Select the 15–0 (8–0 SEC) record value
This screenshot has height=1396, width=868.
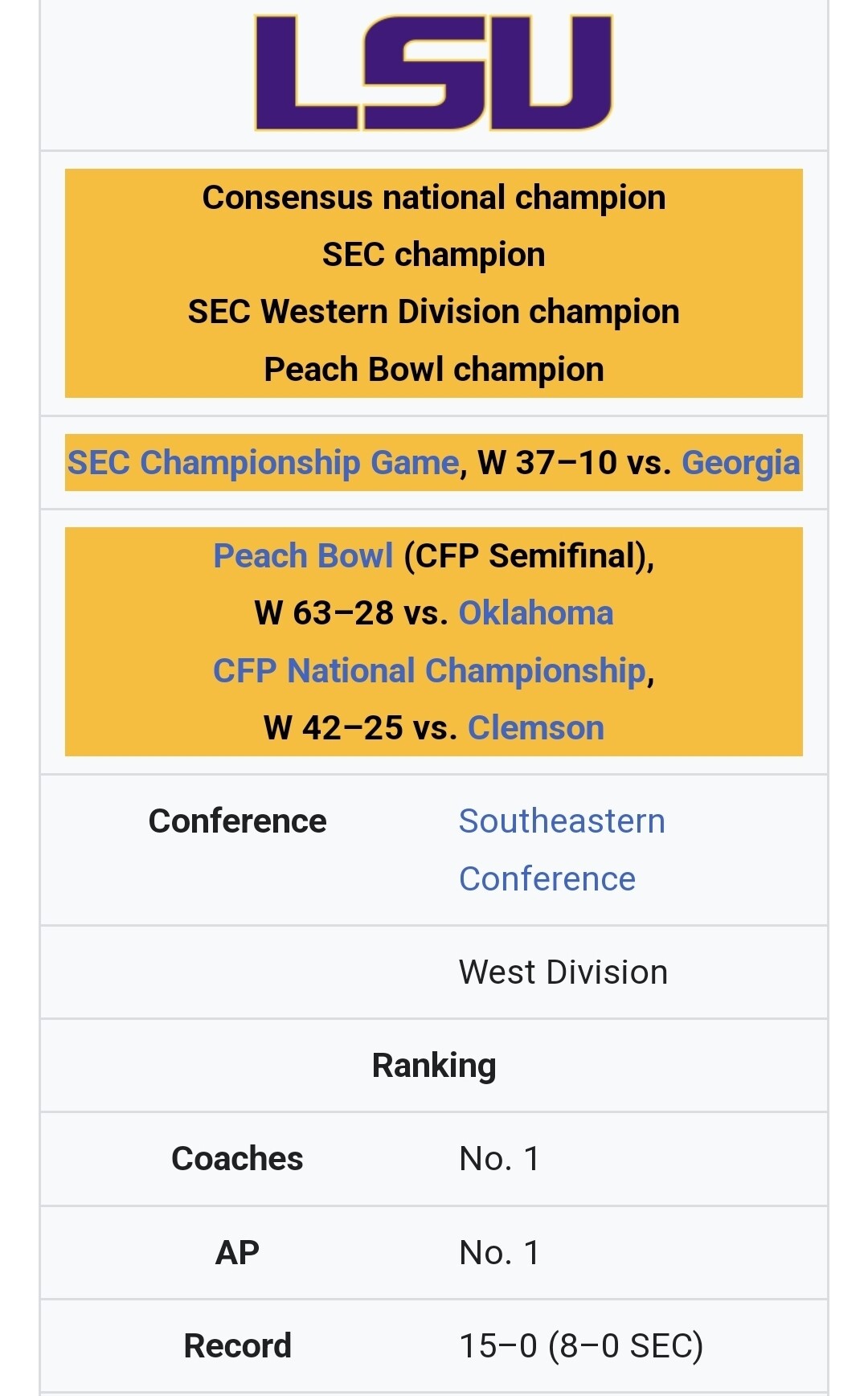click(x=580, y=1346)
